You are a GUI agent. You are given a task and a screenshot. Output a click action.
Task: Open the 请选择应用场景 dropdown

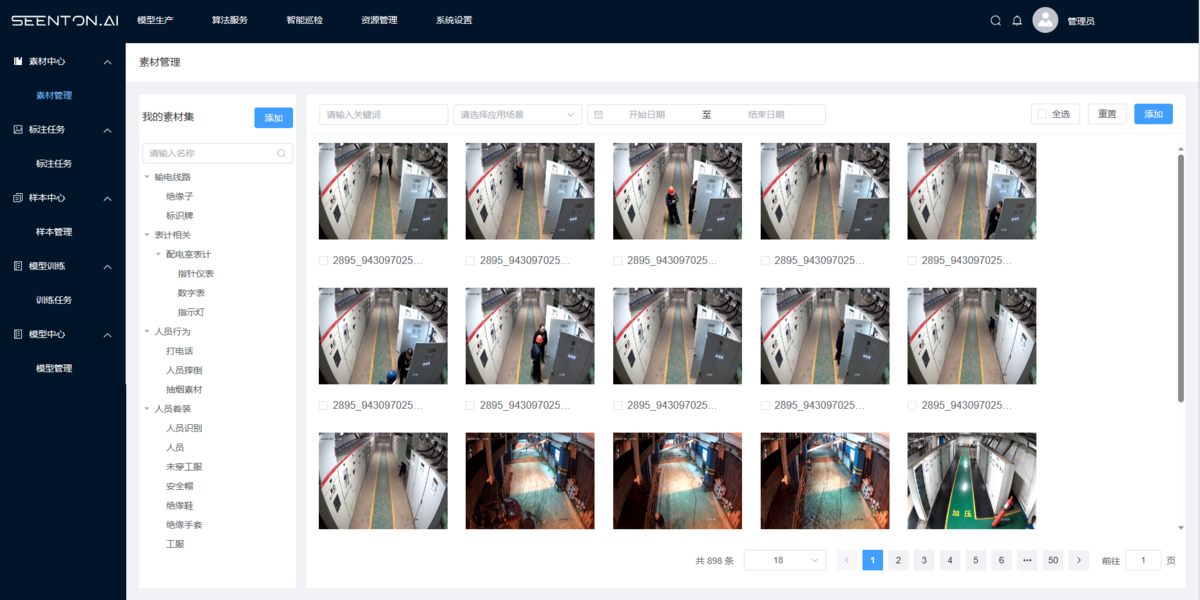[518, 114]
